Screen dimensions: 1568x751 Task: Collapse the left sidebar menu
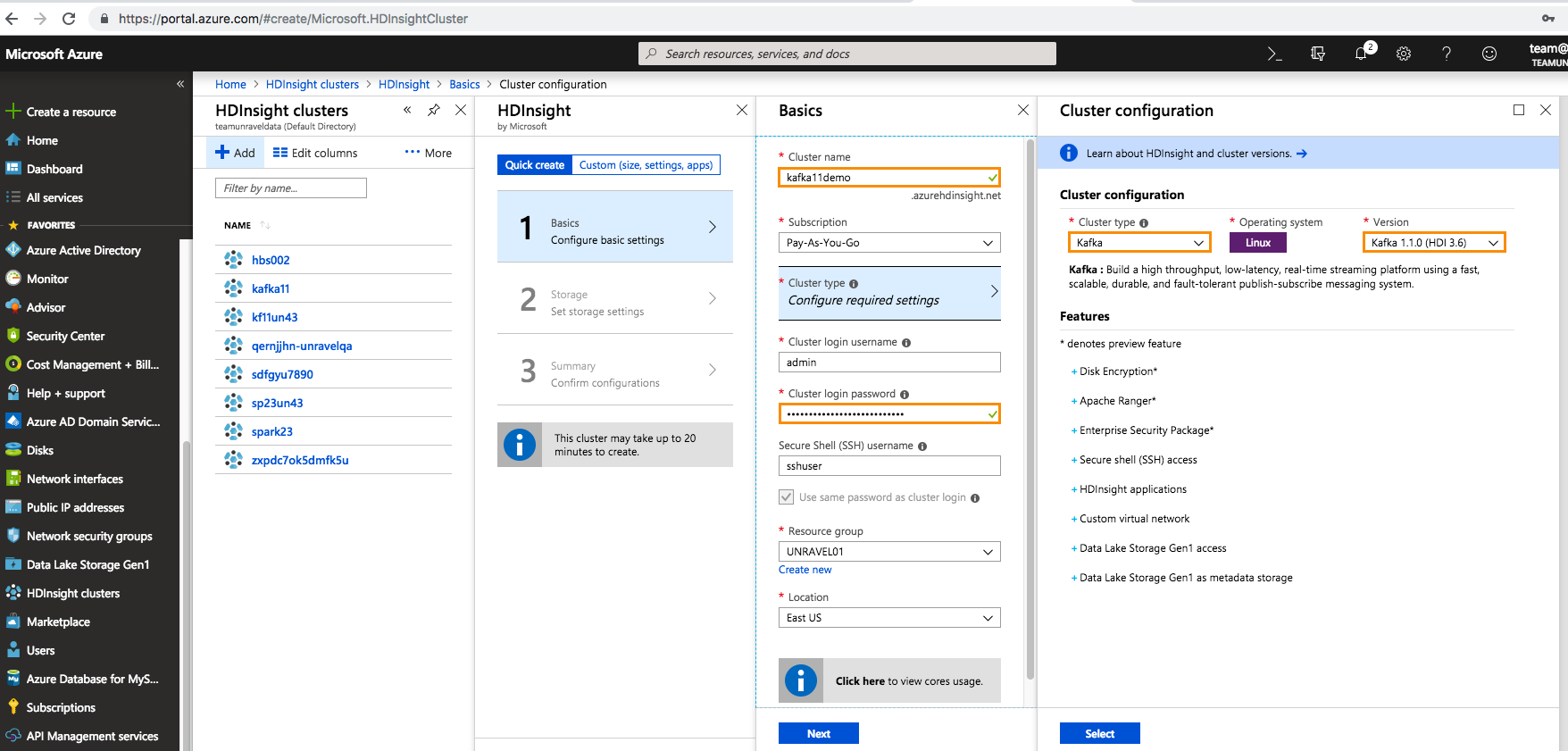(180, 83)
